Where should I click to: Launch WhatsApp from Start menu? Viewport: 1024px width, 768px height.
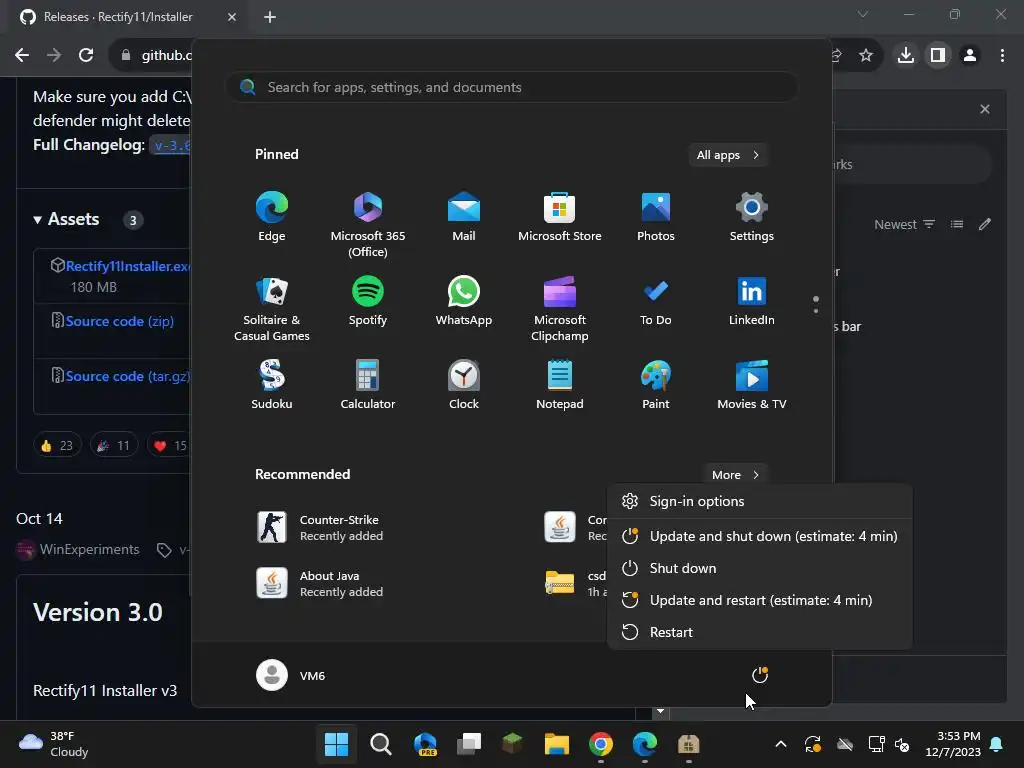pyautogui.click(x=464, y=302)
